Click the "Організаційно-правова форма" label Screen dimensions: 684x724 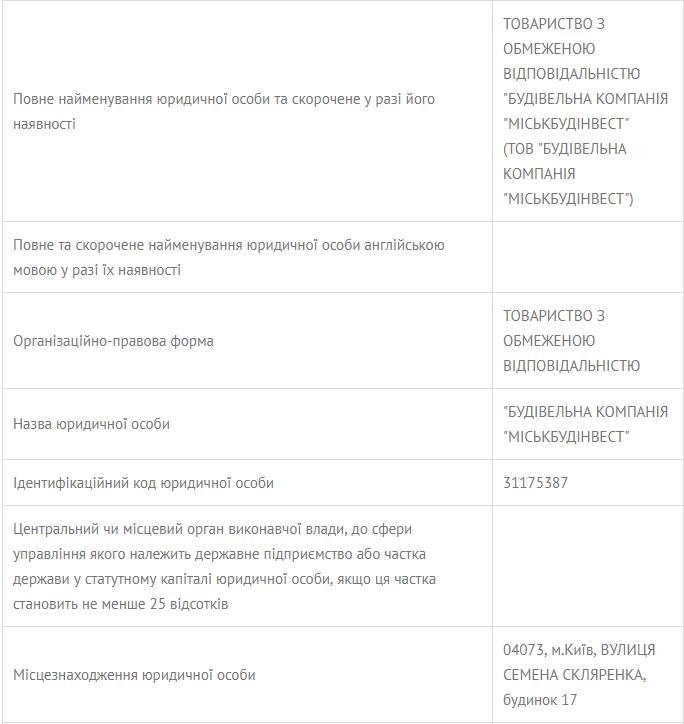113,341
